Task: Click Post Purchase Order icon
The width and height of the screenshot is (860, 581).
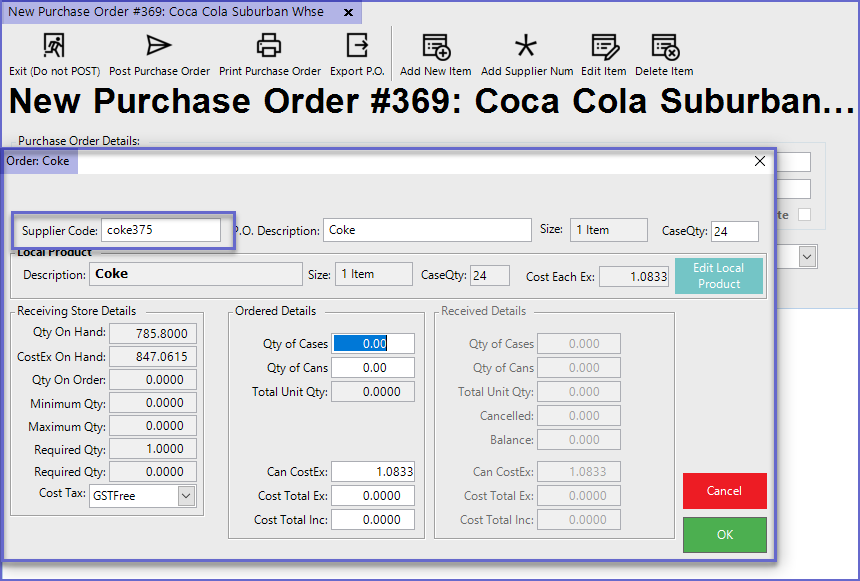Action: tap(159, 46)
